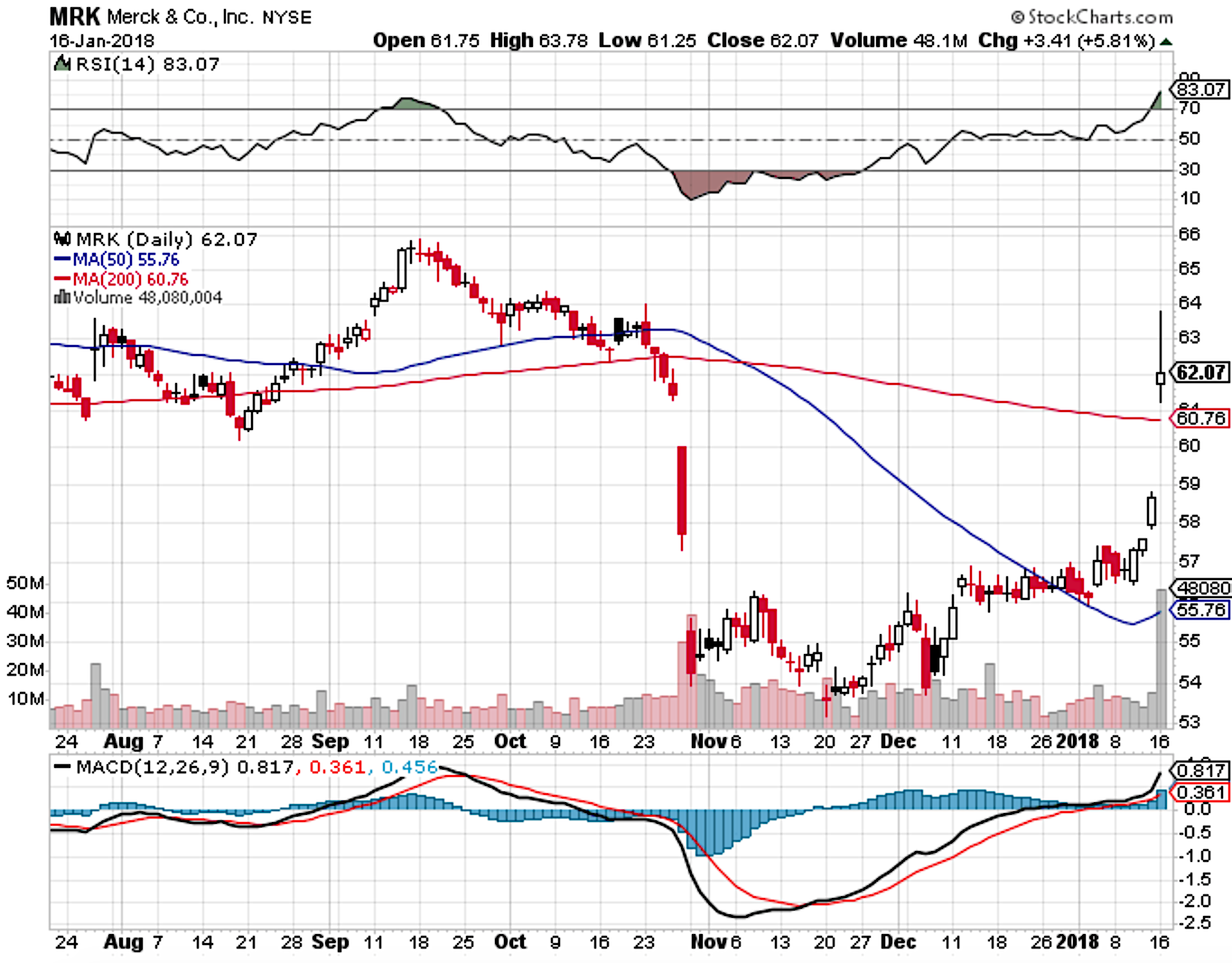Click the 50M volume axis label
This screenshot has height=963, width=1232.
click(25, 583)
